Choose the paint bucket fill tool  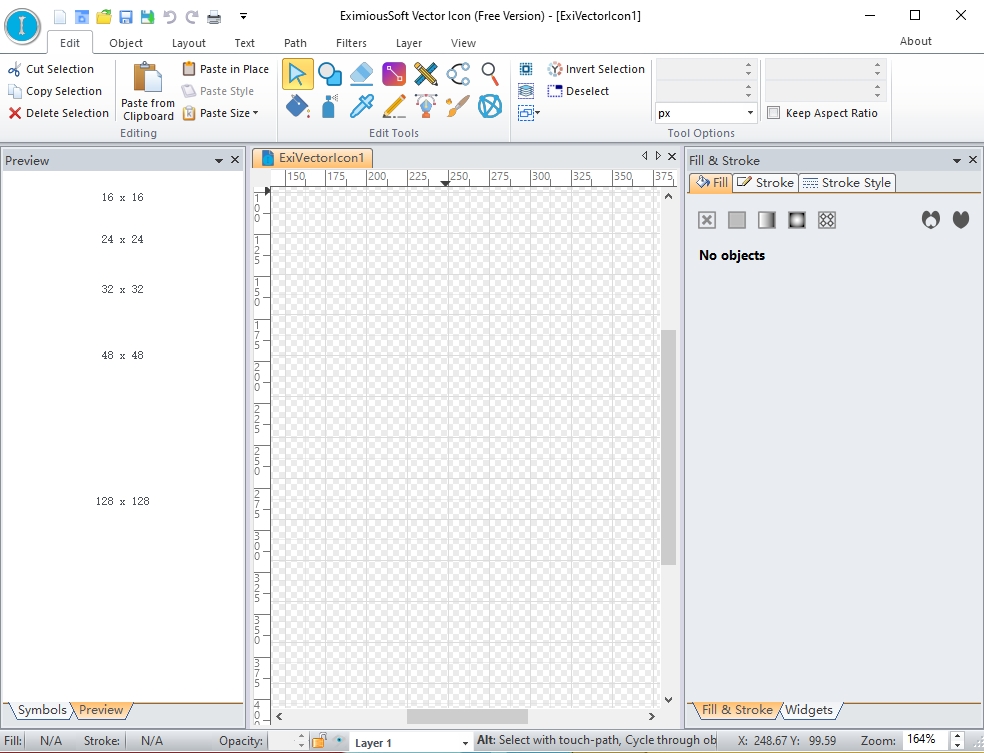coord(297,106)
